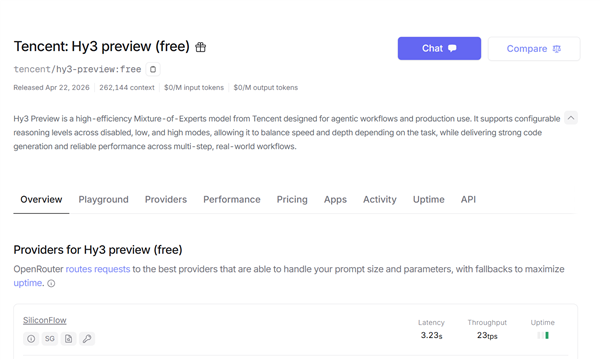Follow the routes requests link
The image size is (600, 360).
(x=98, y=269)
